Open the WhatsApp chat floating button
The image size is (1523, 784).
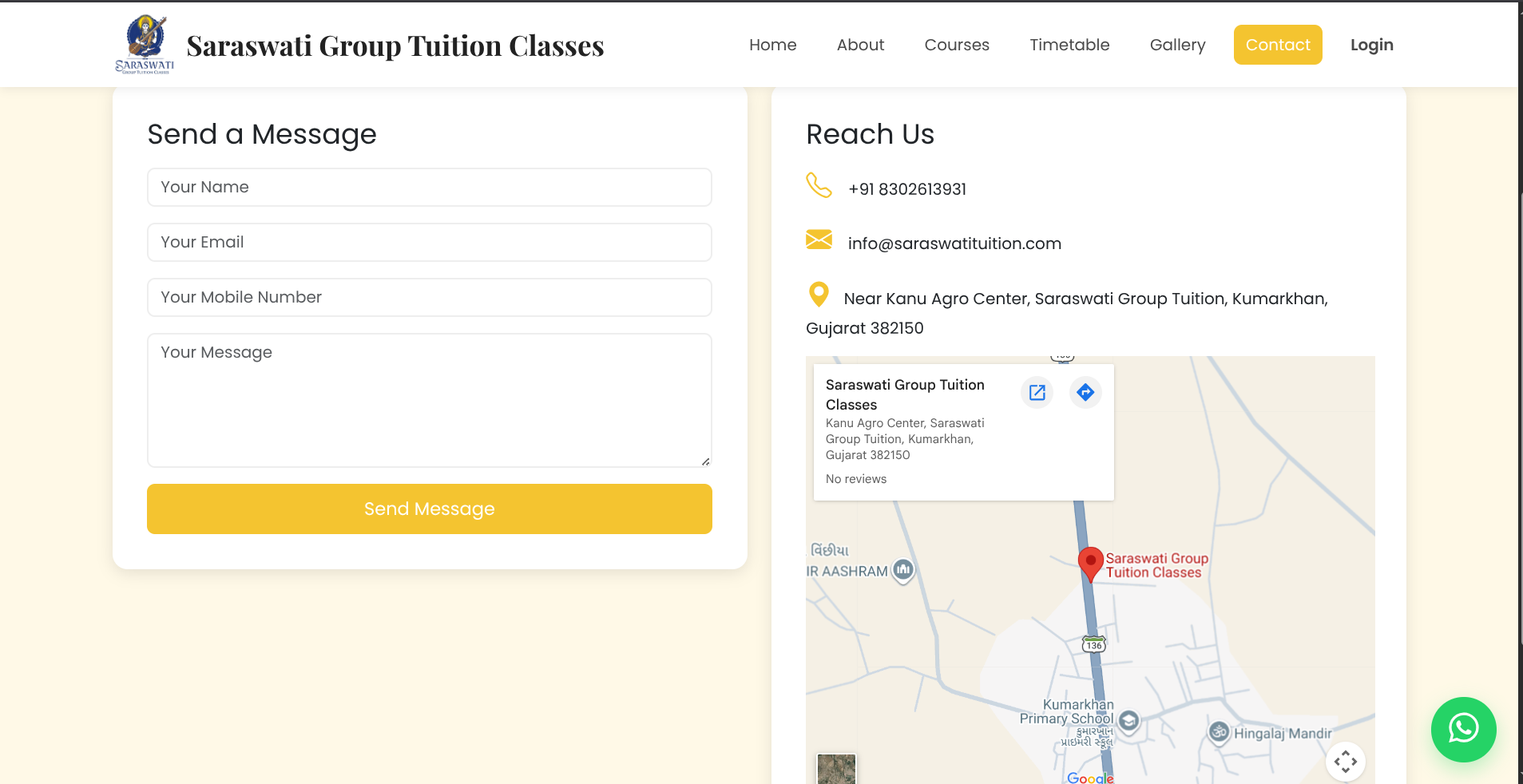click(x=1463, y=729)
